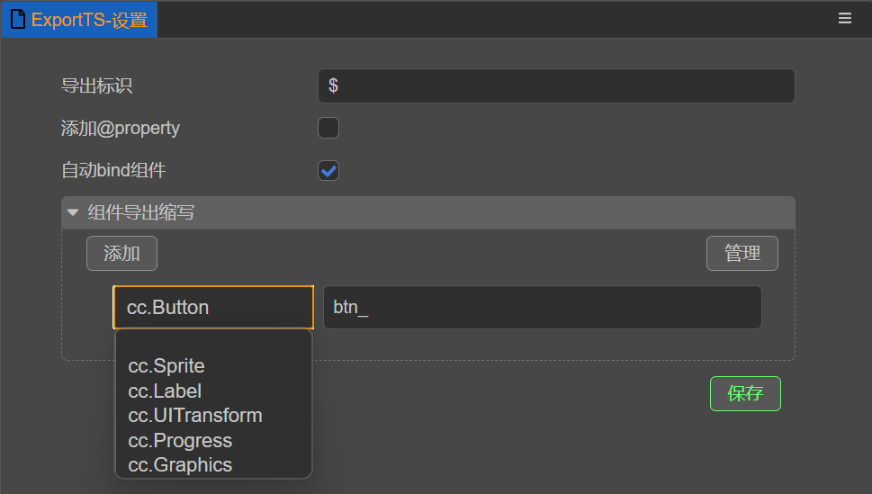Focus the 导出标识 text field
Screen dimensions: 872x494
click(x=556, y=86)
